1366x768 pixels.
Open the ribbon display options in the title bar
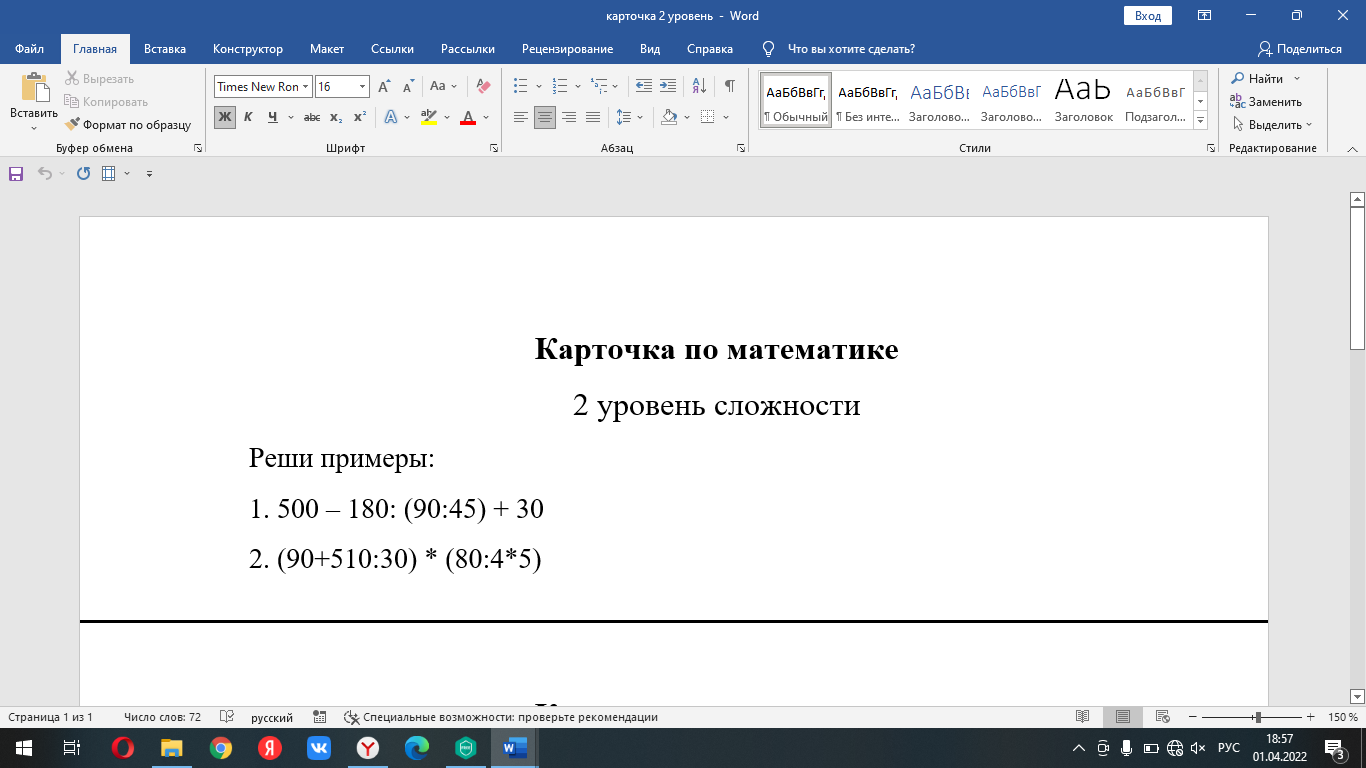point(1204,15)
